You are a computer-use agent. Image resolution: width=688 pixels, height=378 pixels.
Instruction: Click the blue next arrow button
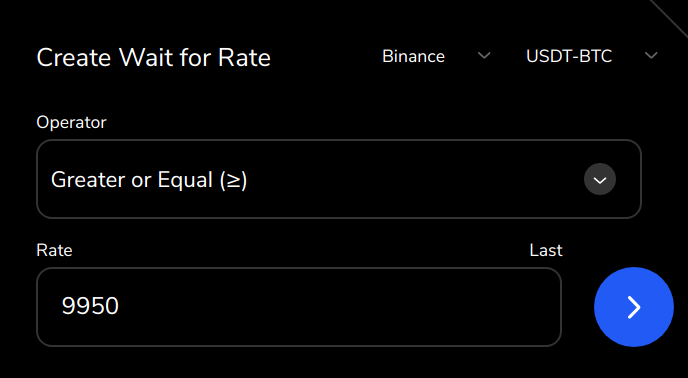[x=634, y=307]
